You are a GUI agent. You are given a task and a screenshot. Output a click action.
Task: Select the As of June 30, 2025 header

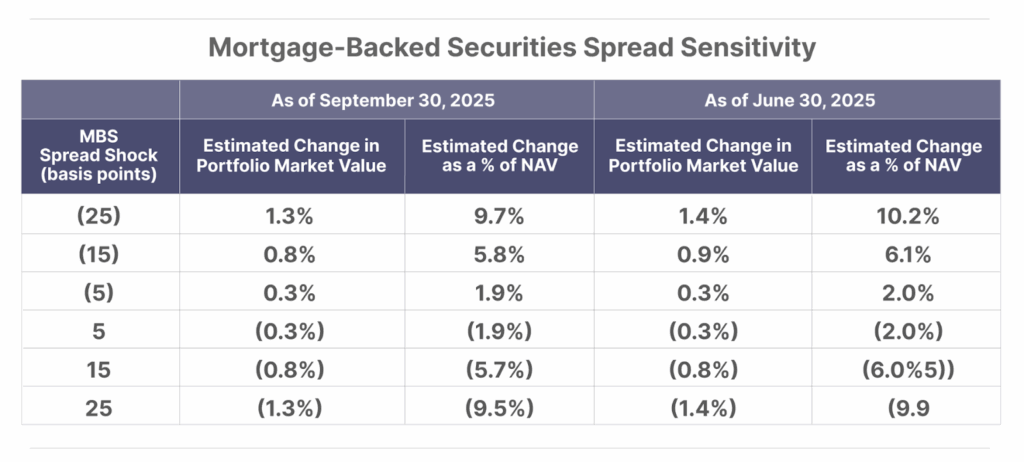(x=797, y=100)
